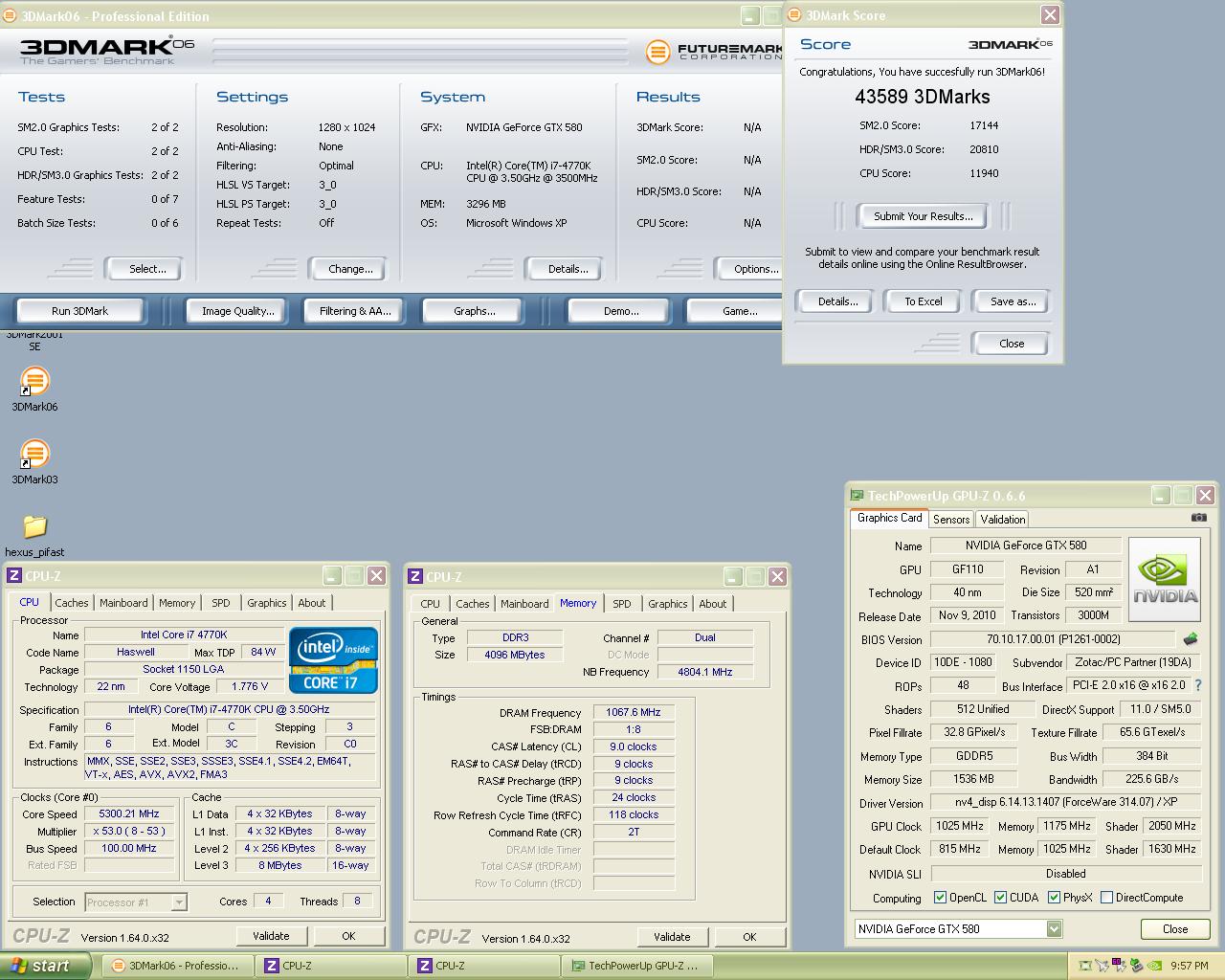Screen dimensions: 1225x980
Task: Click the BIOS save chip icon
Action: coord(1191,639)
